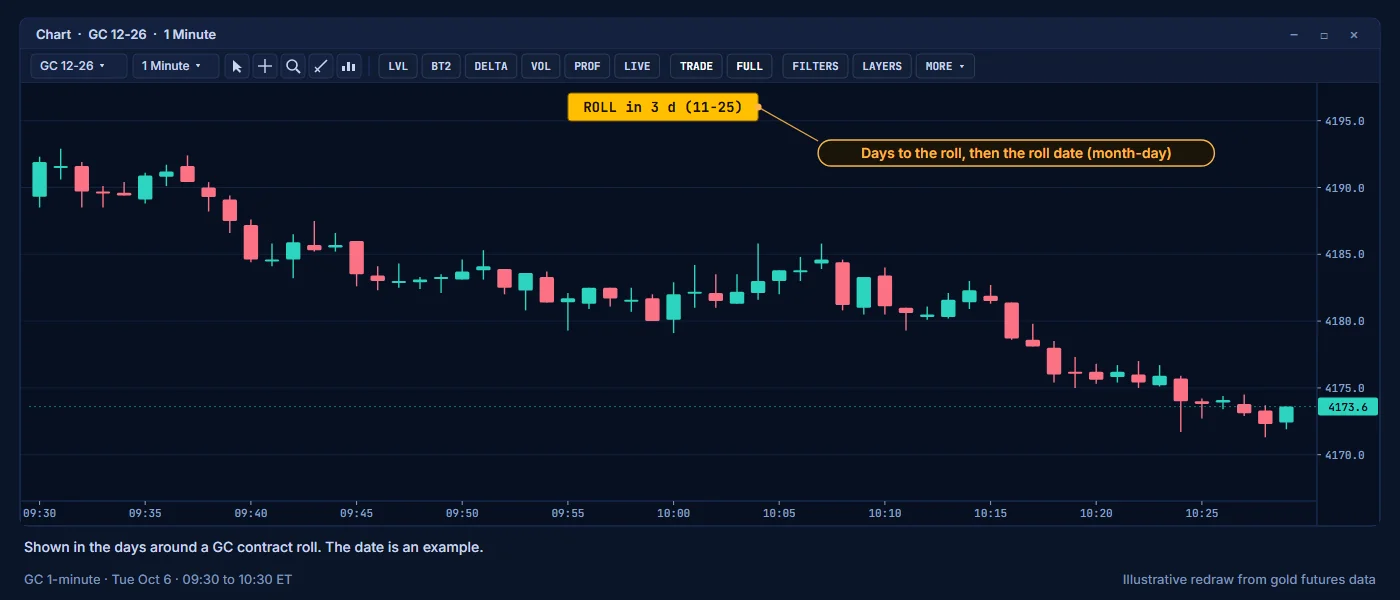Click the 4173.6 current price tag
The width and height of the screenshot is (1400, 600).
(1348, 407)
